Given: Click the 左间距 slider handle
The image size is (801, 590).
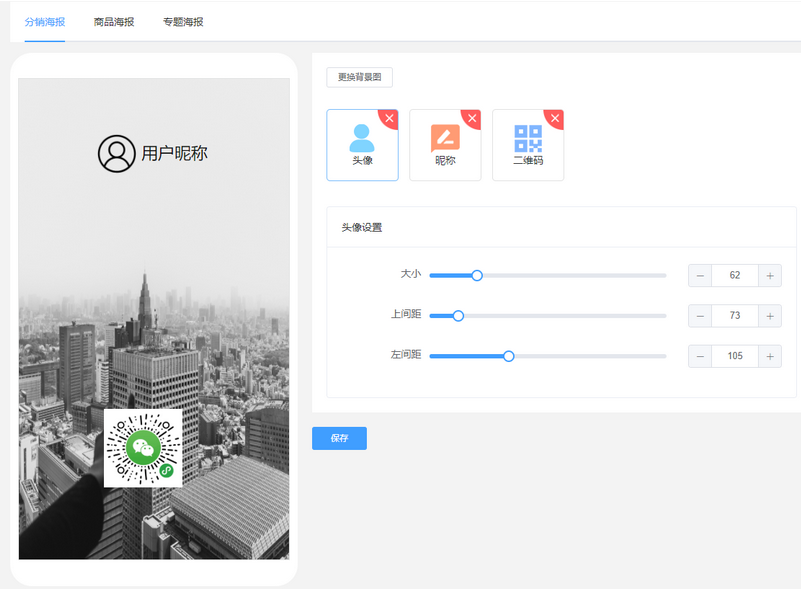Looking at the screenshot, I should pos(508,356).
